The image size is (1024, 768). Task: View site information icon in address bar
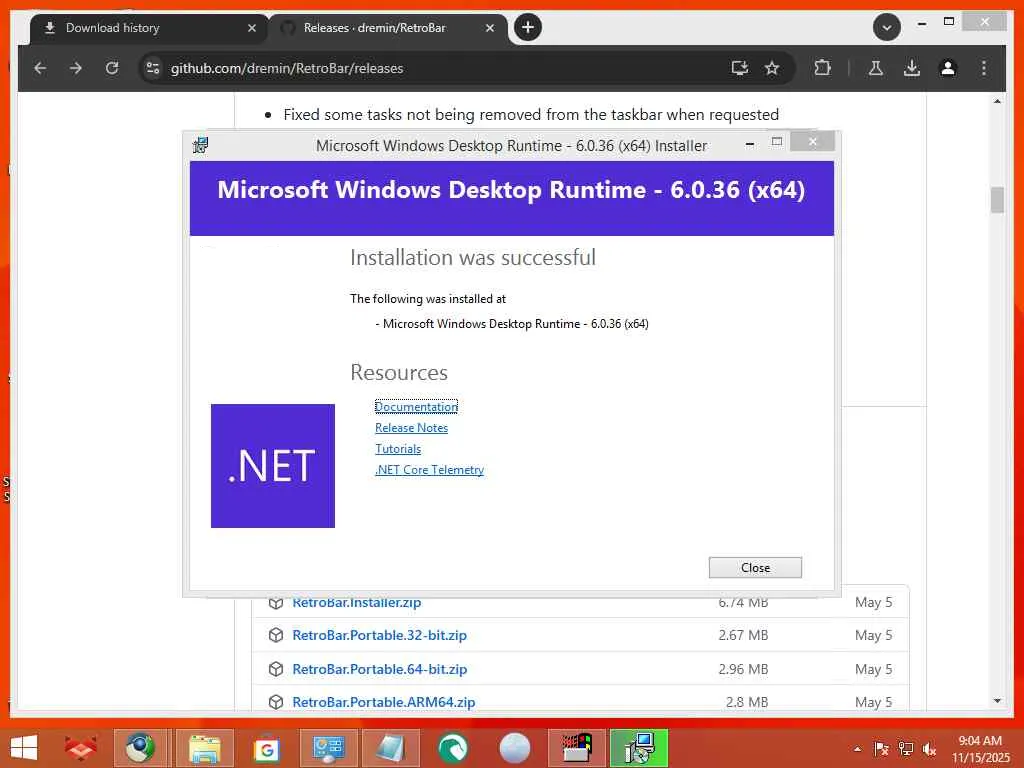pyautogui.click(x=153, y=68)
